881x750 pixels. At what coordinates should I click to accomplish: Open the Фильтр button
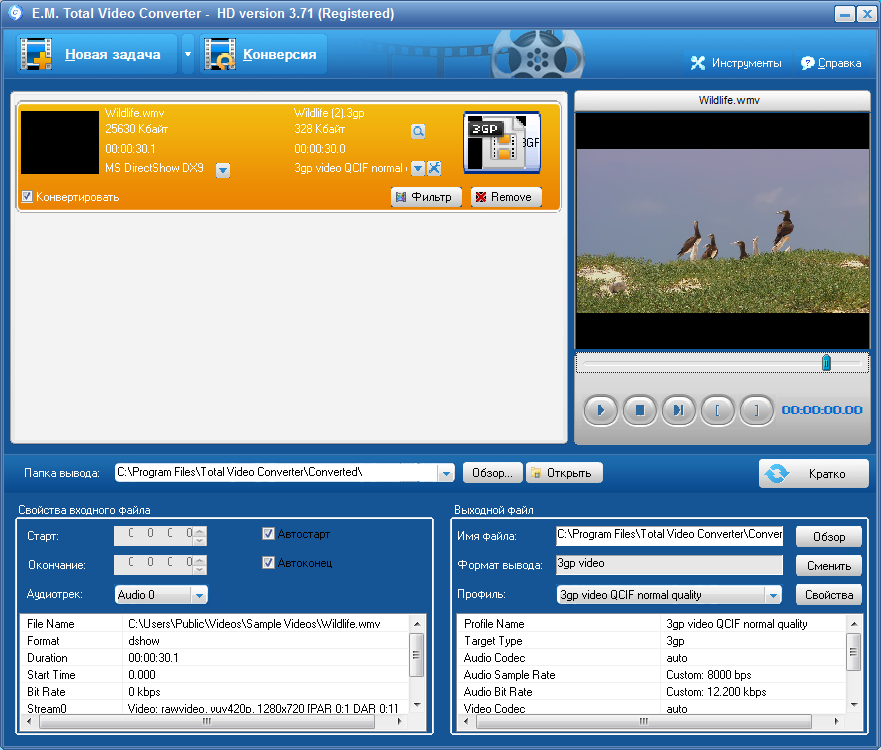[426, 197]
